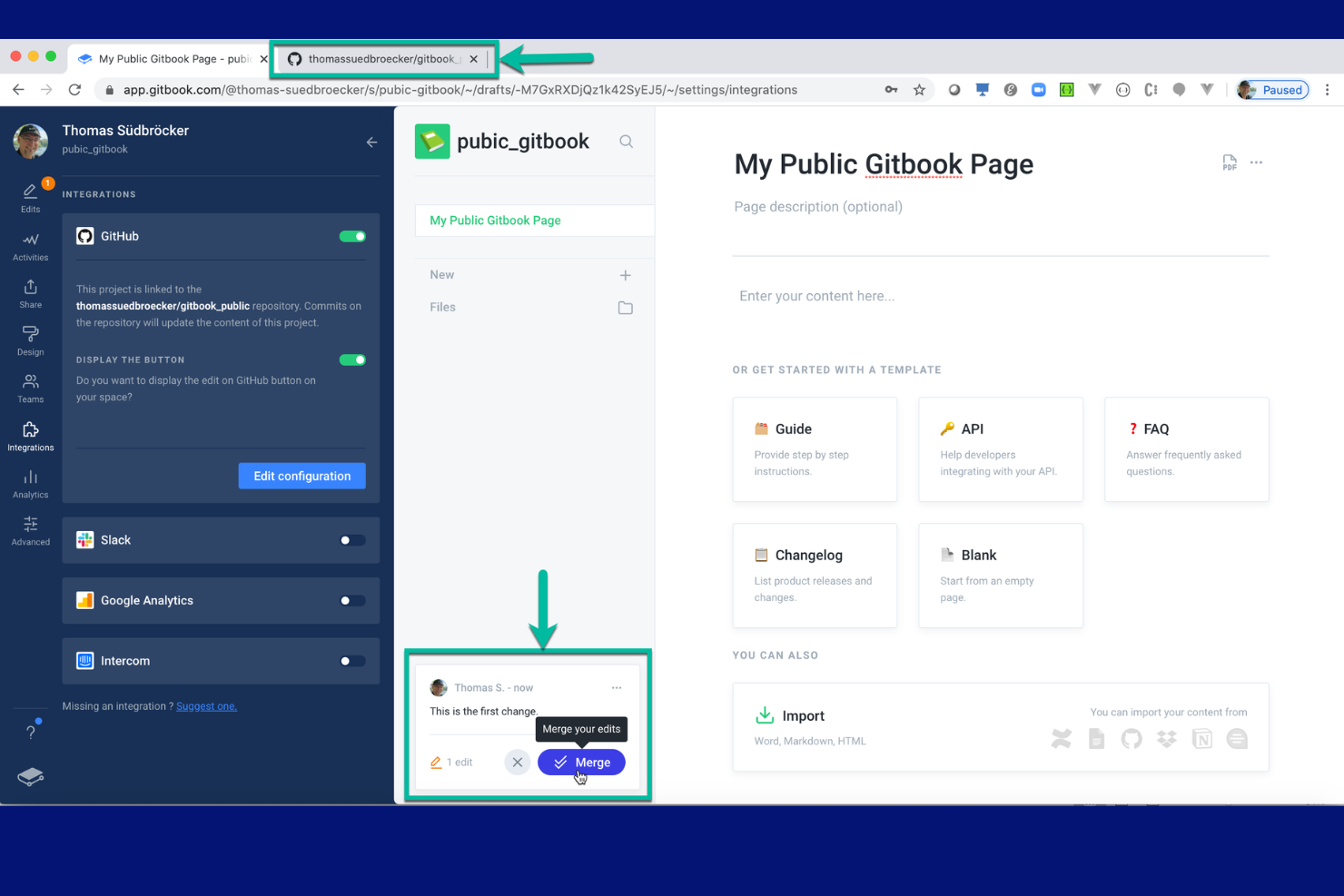Choose the Blank template card
Screen dimensions: 1344x896
[x=1001, y=576]
